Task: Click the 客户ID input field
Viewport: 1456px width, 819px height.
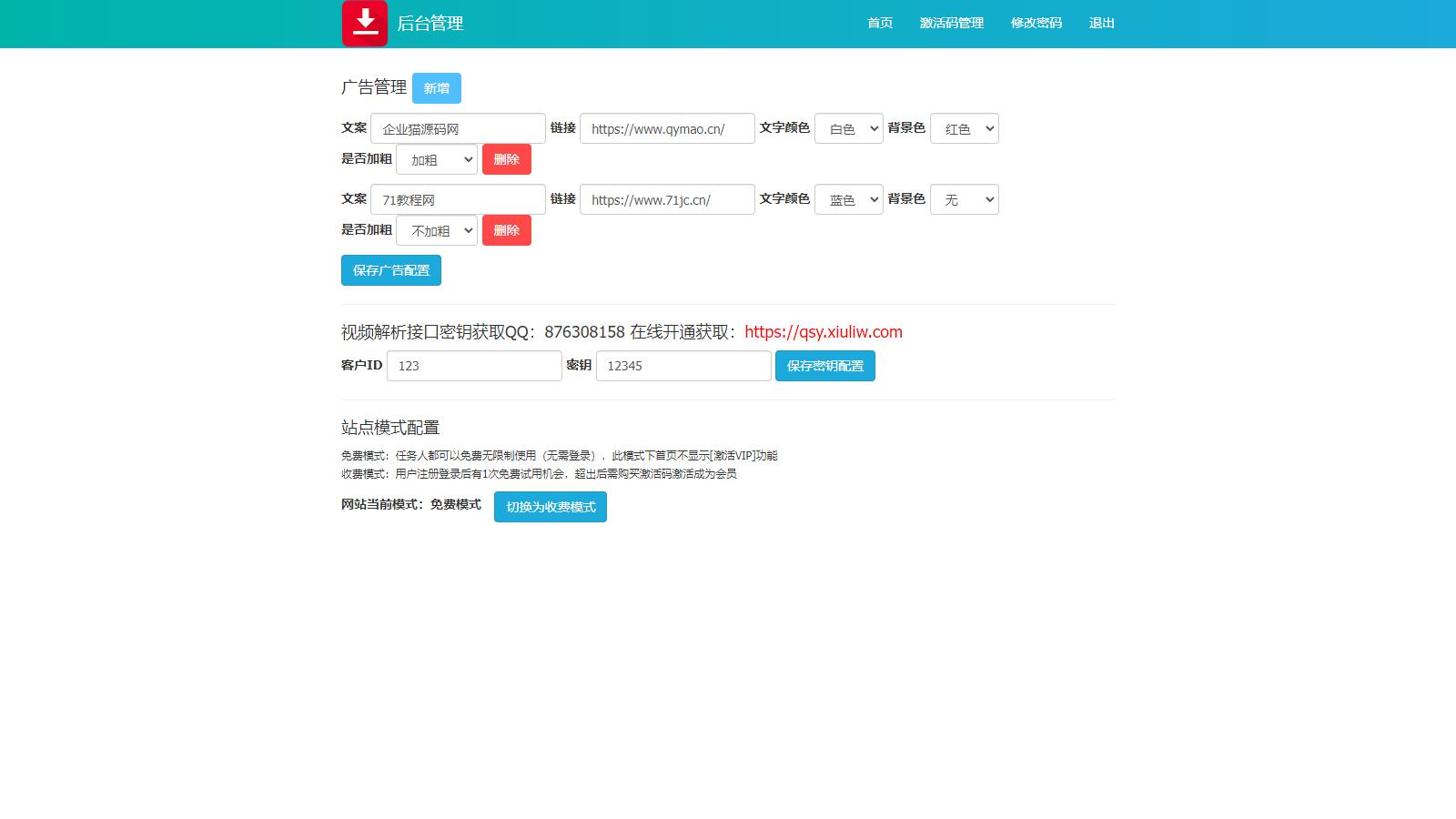Action: 473,365
